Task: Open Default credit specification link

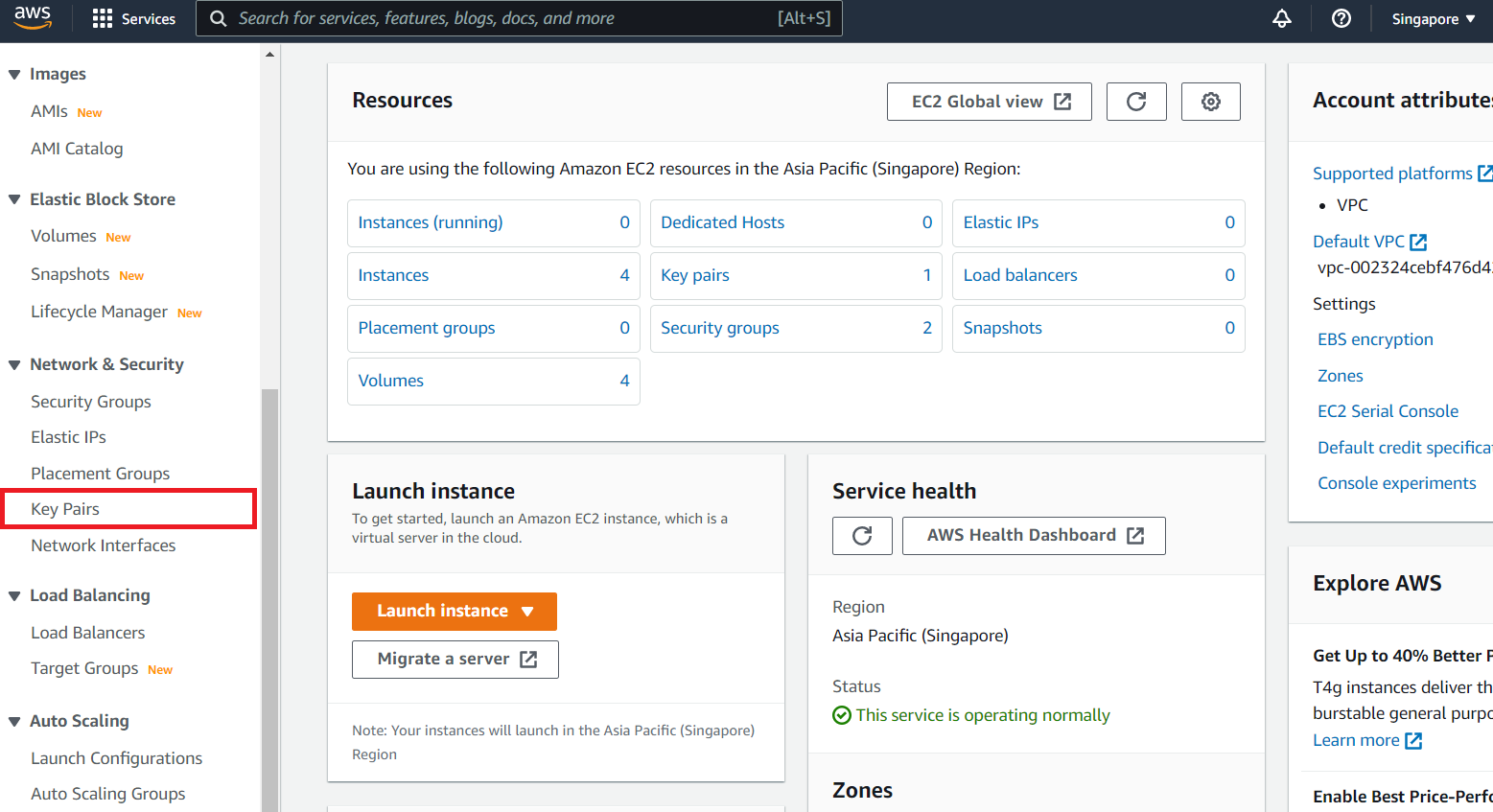Action: (1405, 448)
